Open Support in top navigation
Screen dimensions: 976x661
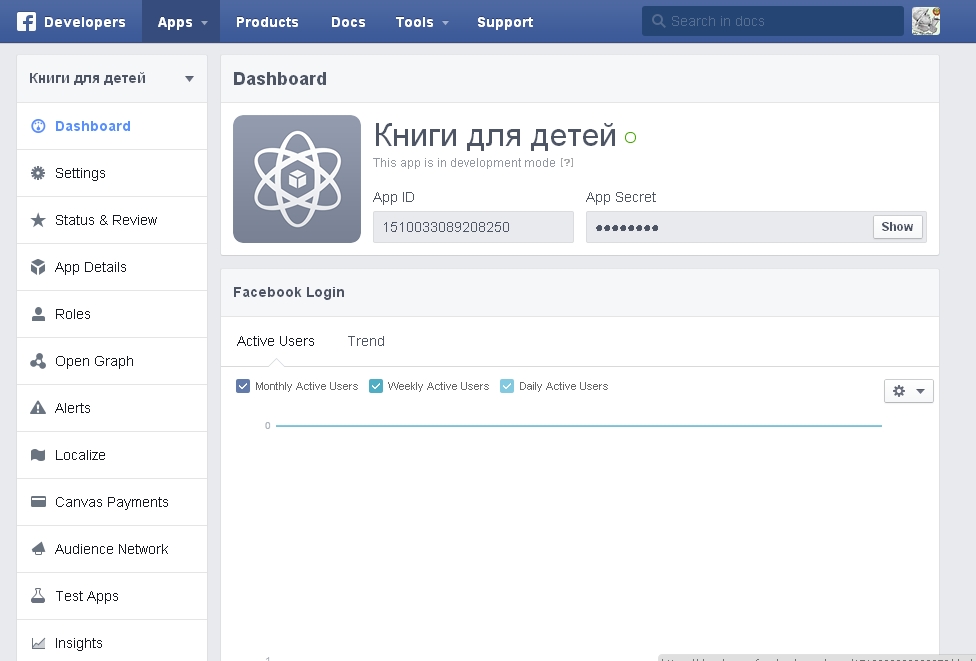505,22
